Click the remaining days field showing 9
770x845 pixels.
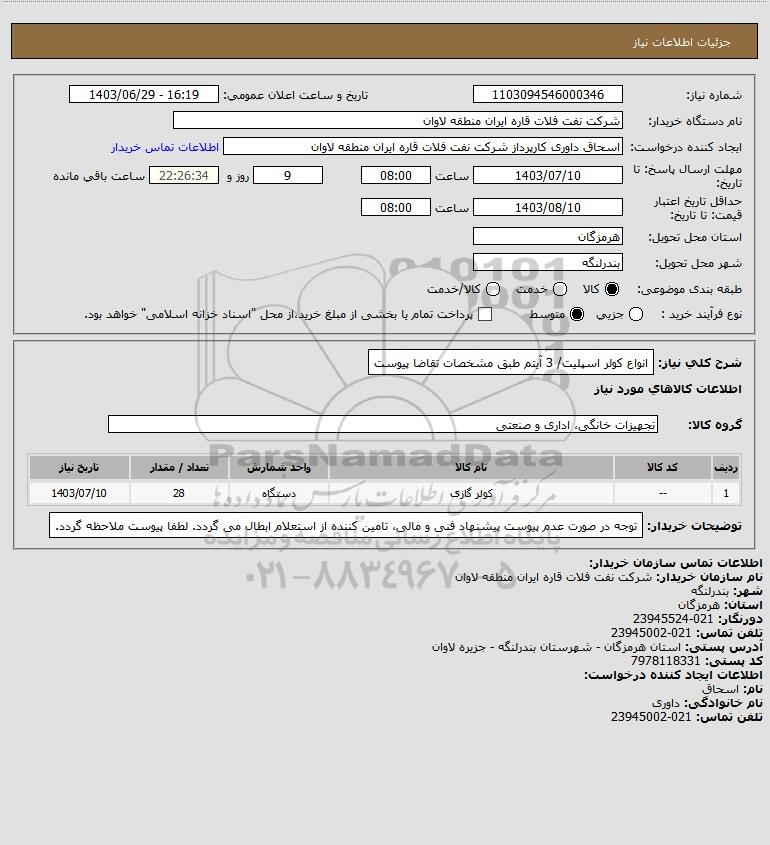(x=288, y=176)
